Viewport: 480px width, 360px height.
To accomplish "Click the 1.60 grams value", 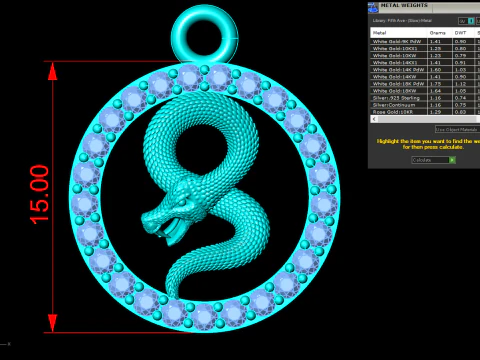I will point(435,70).
